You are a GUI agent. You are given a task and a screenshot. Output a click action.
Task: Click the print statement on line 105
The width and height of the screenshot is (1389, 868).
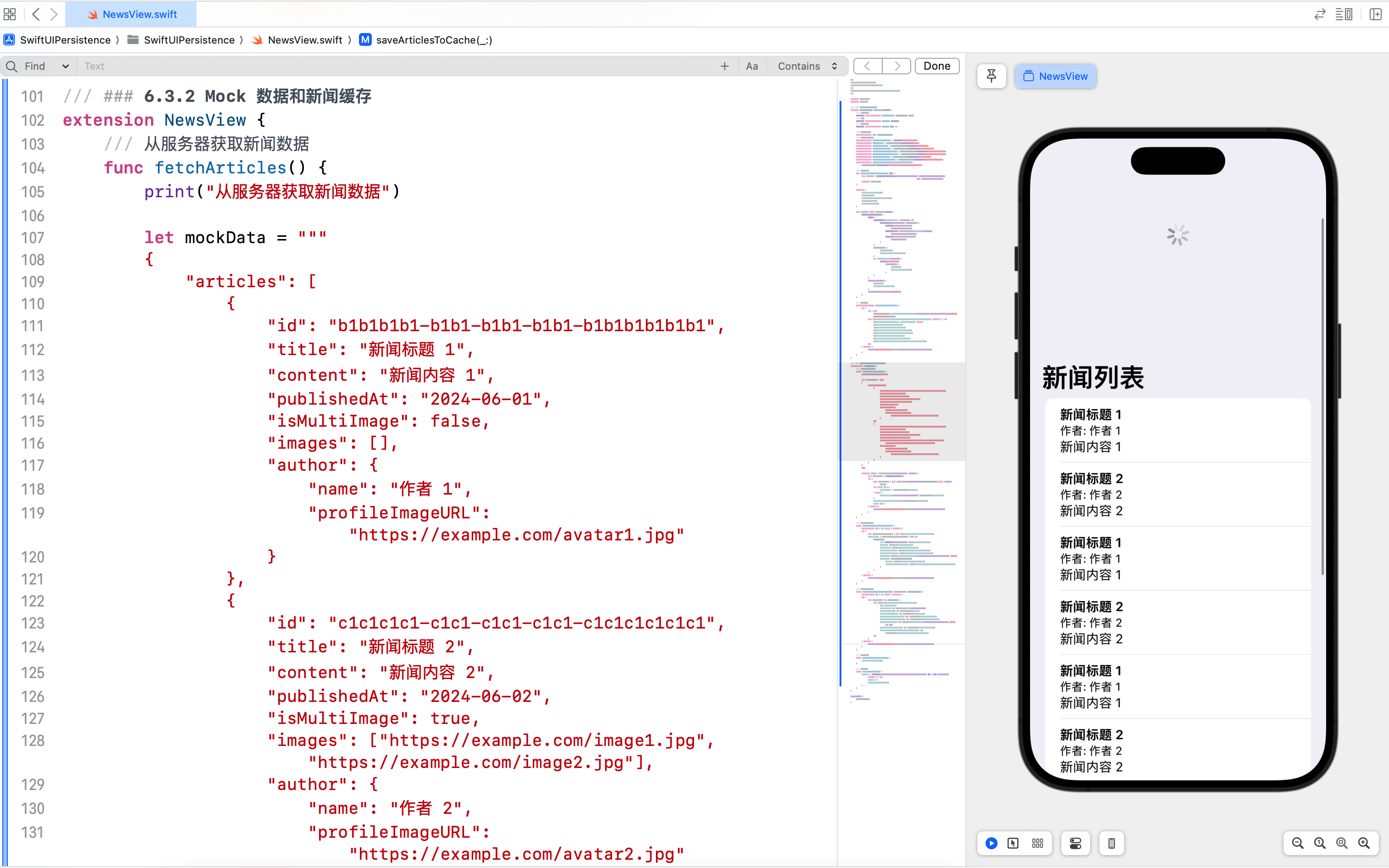[272, 191]
